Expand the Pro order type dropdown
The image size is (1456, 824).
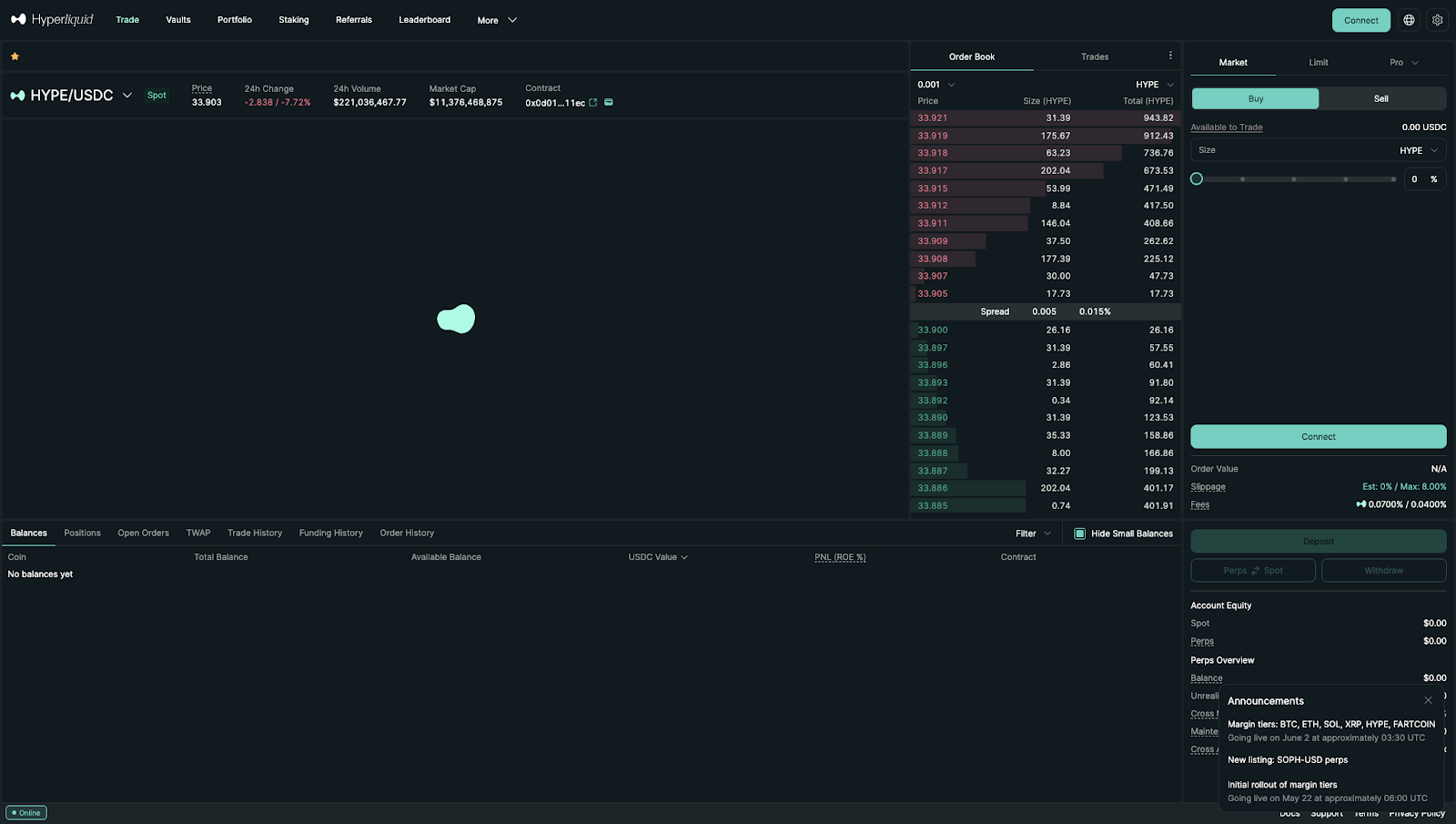coord(1404,62)
